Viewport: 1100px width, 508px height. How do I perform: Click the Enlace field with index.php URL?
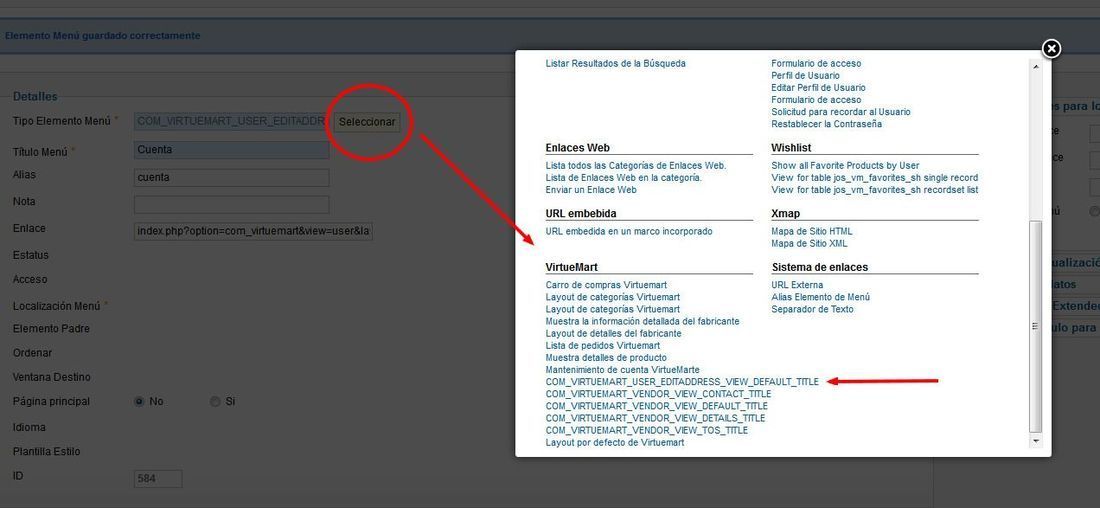253,232
